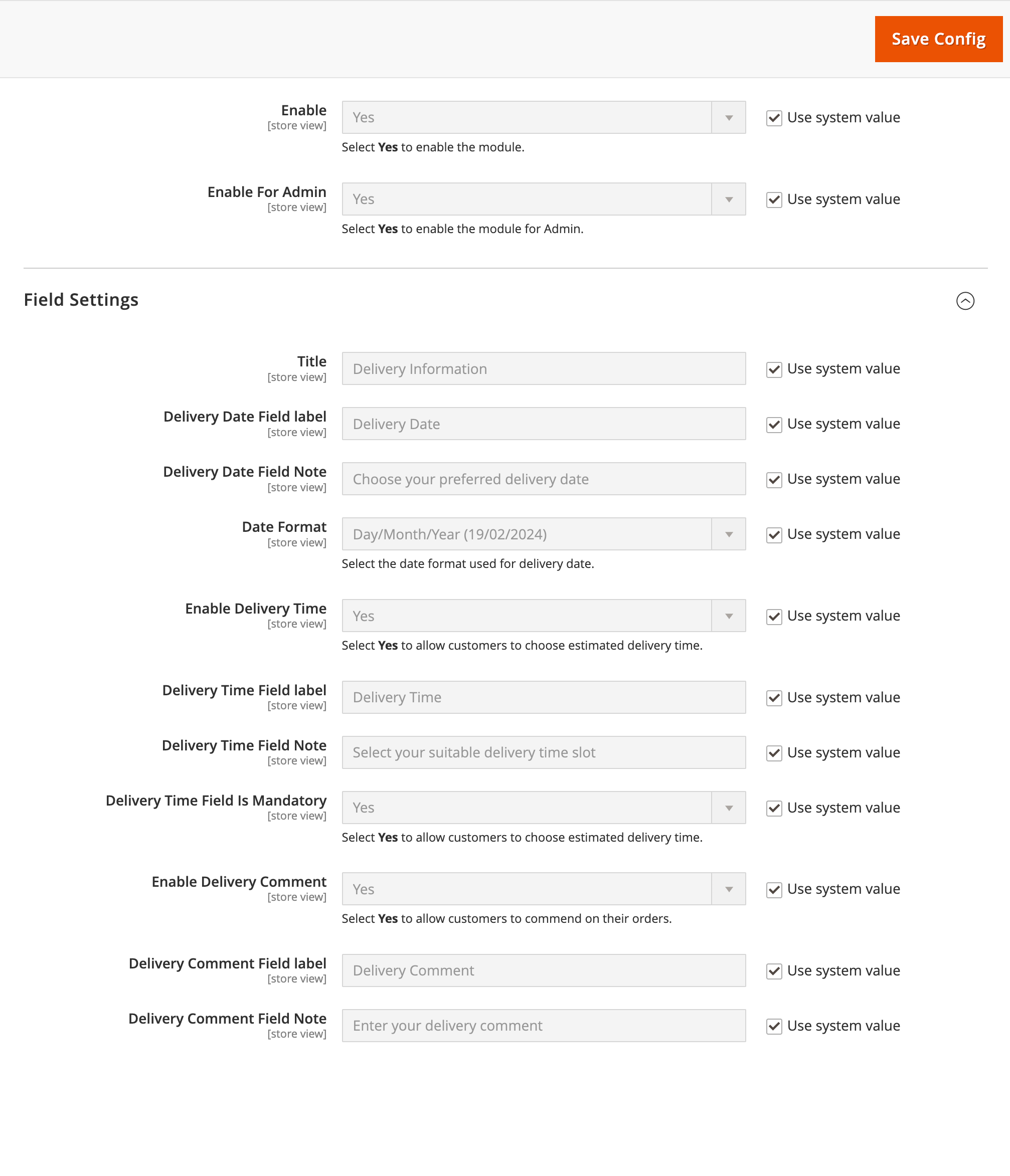Toggle Use system value for Date Format
The image size is (1010, 1176).
(x=775, y=534)
